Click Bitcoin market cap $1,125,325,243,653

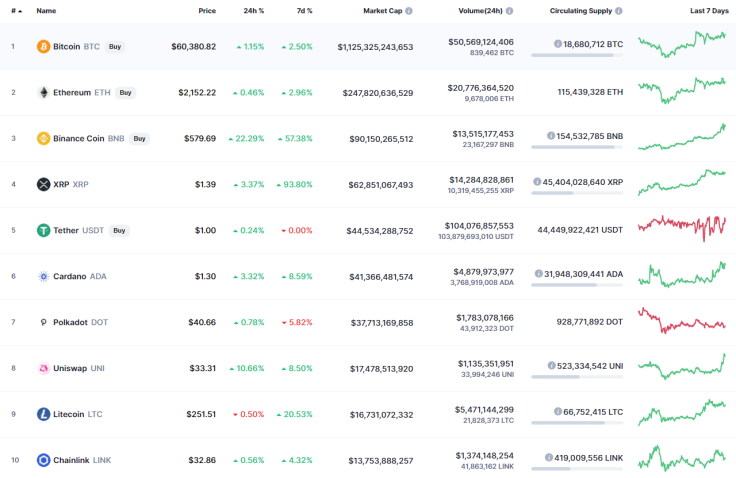click(x=375, y=47)
